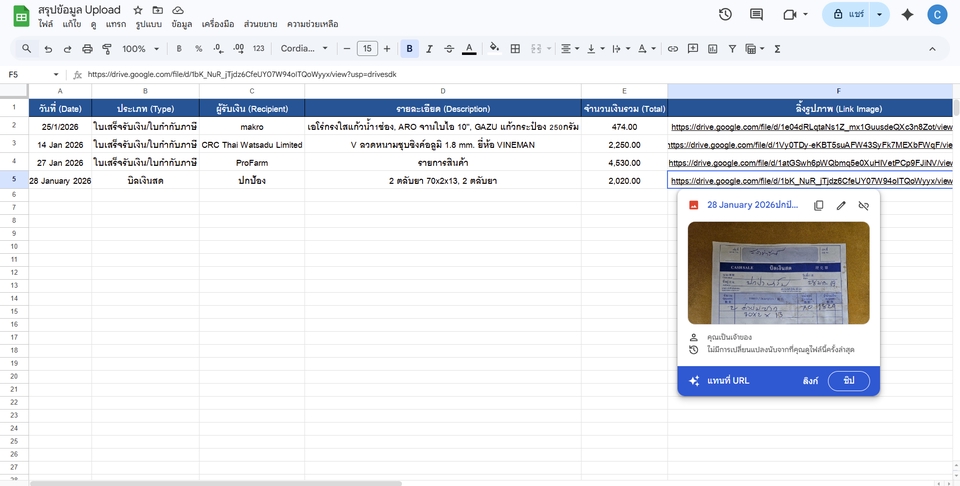
Task: Click the receipt image thumbnail
Action: coord(779,273)
